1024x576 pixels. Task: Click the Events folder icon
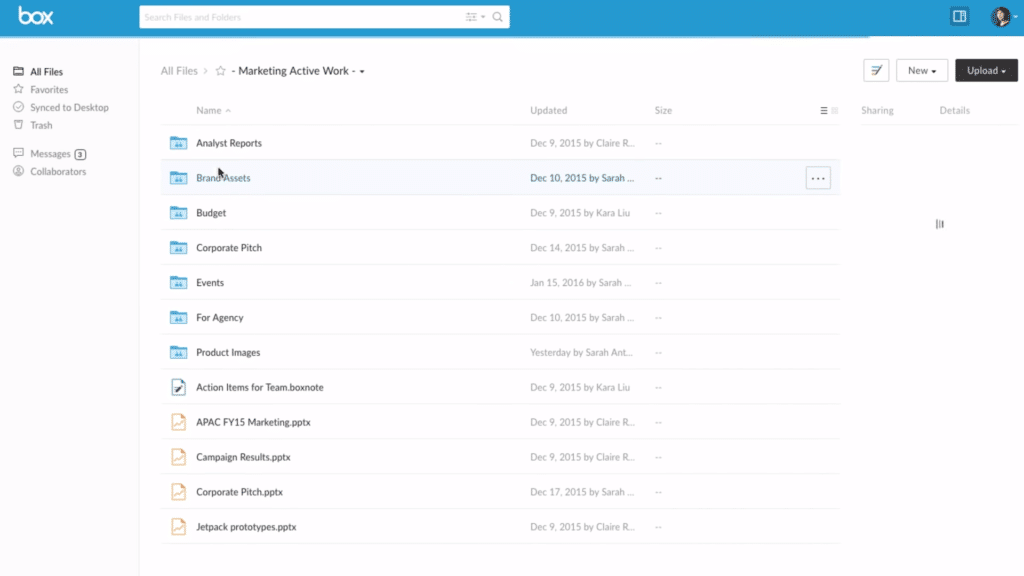tap(178, 282)
